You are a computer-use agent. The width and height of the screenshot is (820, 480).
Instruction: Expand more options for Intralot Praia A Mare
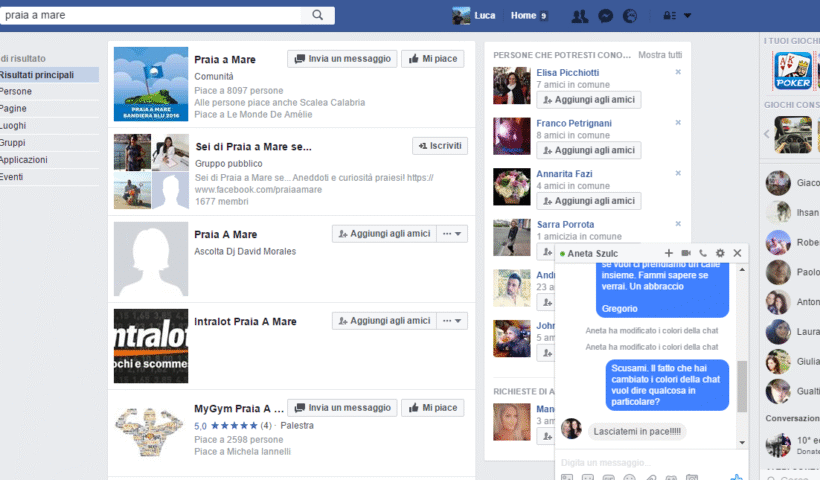(x=453, y=321)
